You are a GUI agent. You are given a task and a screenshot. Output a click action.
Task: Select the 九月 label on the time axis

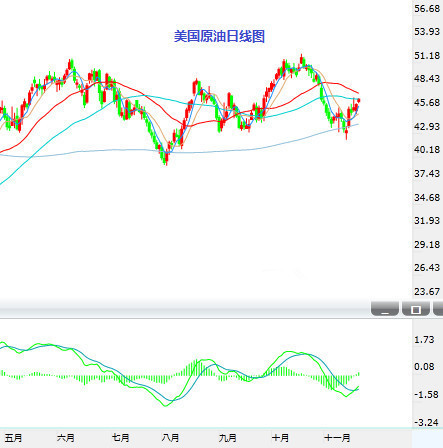click(228, 438)
